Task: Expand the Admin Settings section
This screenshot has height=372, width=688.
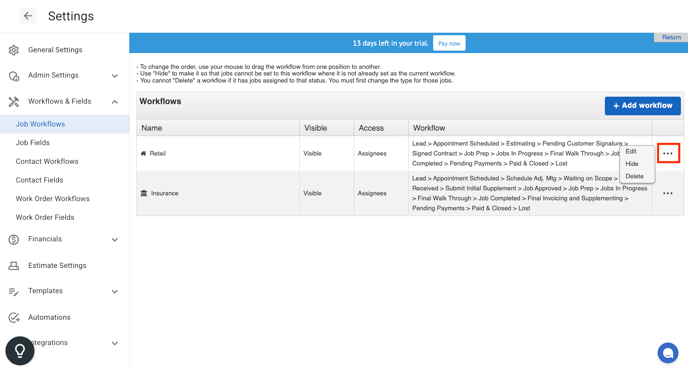Action: (115, 76)
